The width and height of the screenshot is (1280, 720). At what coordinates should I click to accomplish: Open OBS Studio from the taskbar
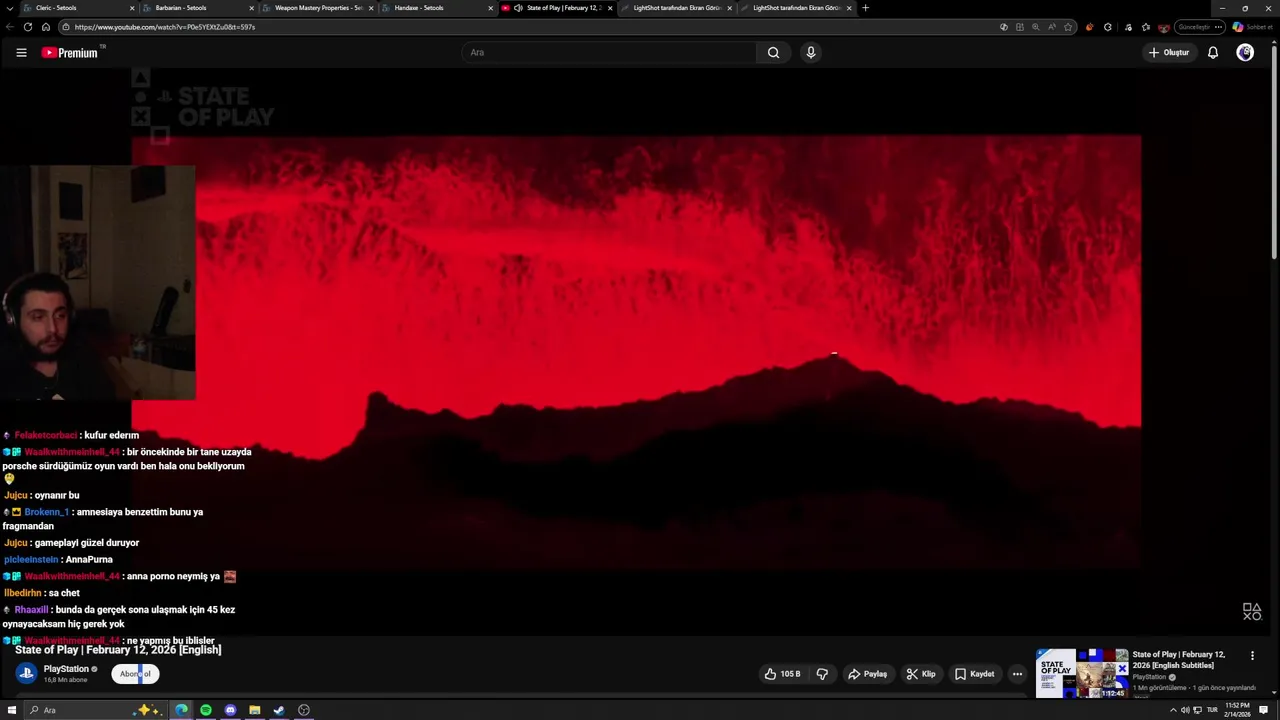pos(304,710)
